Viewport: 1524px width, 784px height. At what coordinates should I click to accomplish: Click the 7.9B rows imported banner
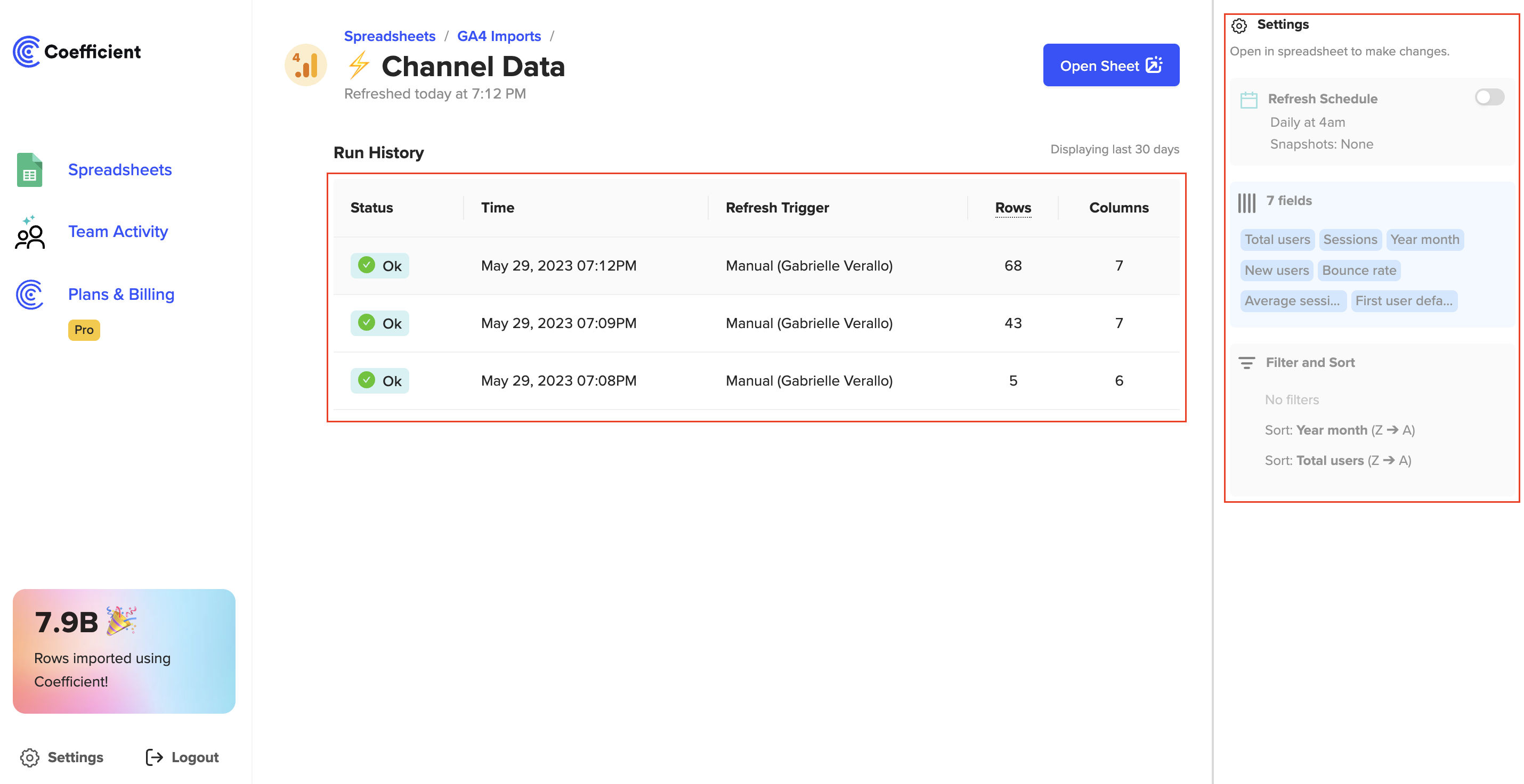(x=124, y=651)
